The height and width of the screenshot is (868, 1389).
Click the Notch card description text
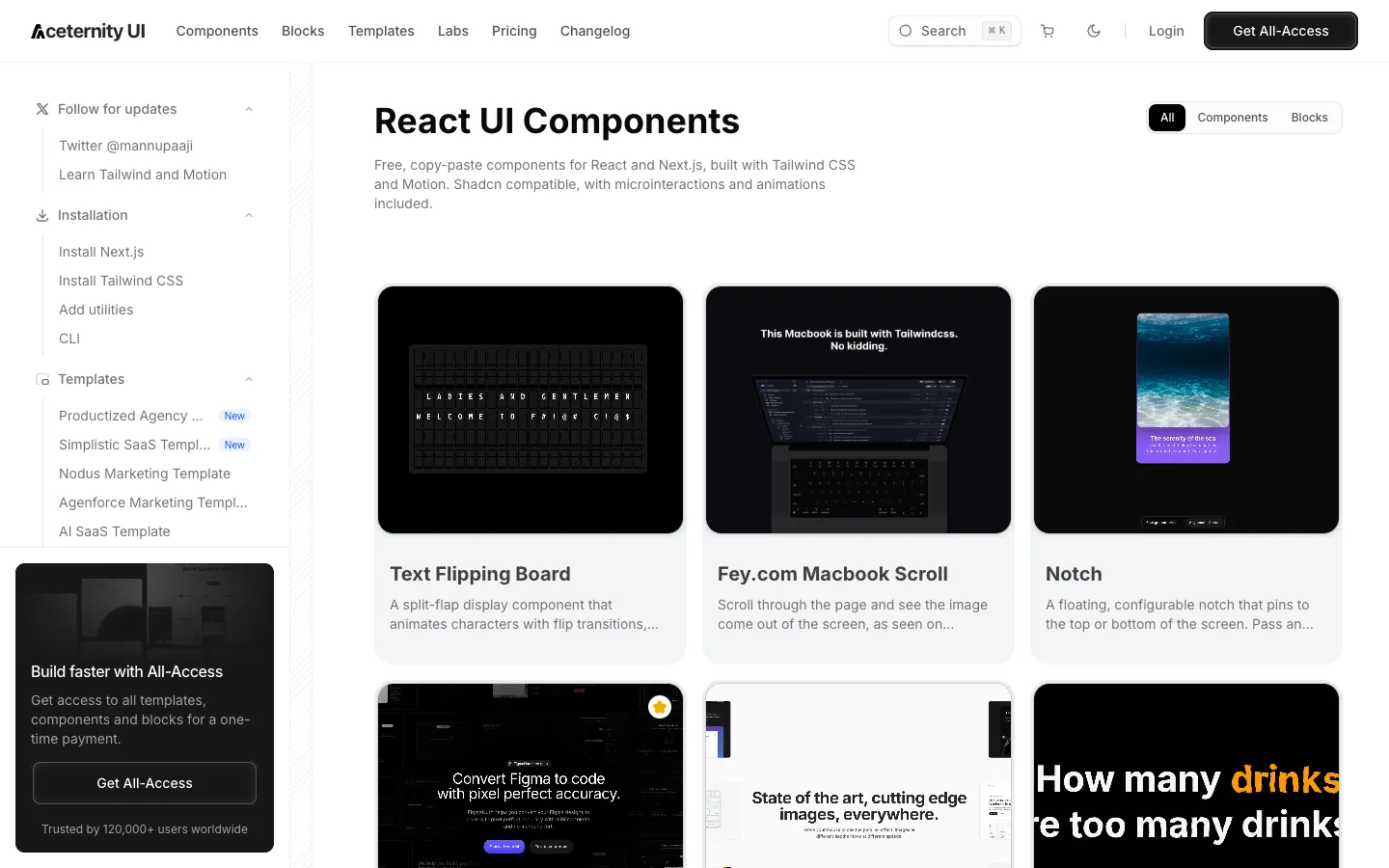(x=1180, y=614)
